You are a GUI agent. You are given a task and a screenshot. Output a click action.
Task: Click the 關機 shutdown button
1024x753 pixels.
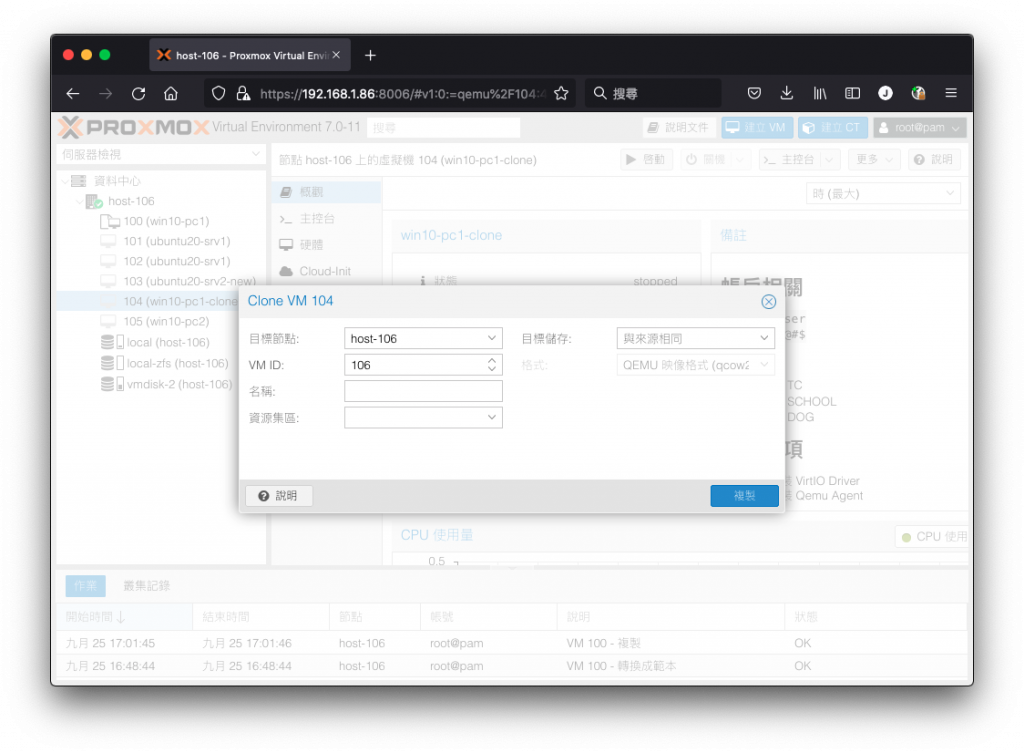[707, 159]
